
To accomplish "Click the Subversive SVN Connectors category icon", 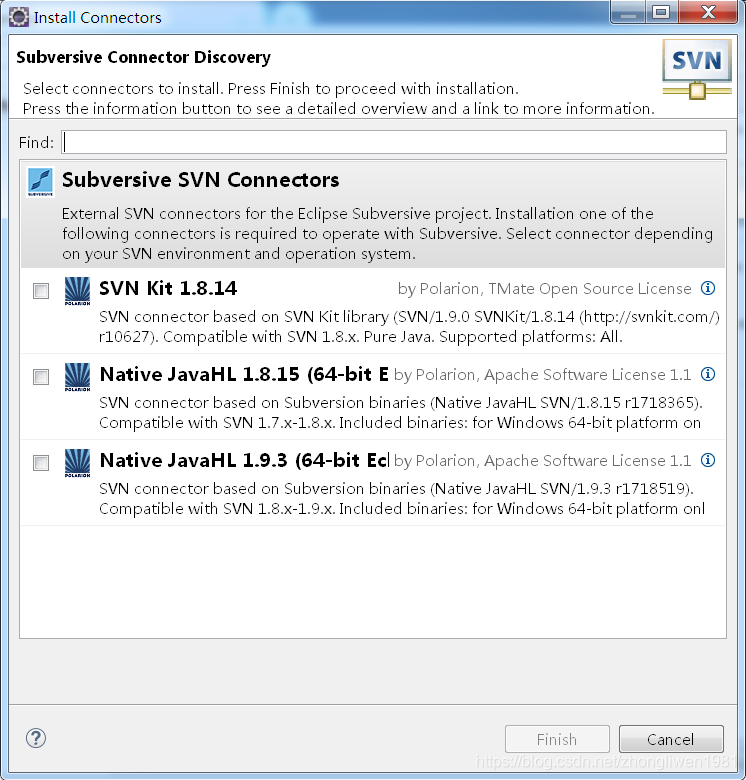I will tap(40, 182).
